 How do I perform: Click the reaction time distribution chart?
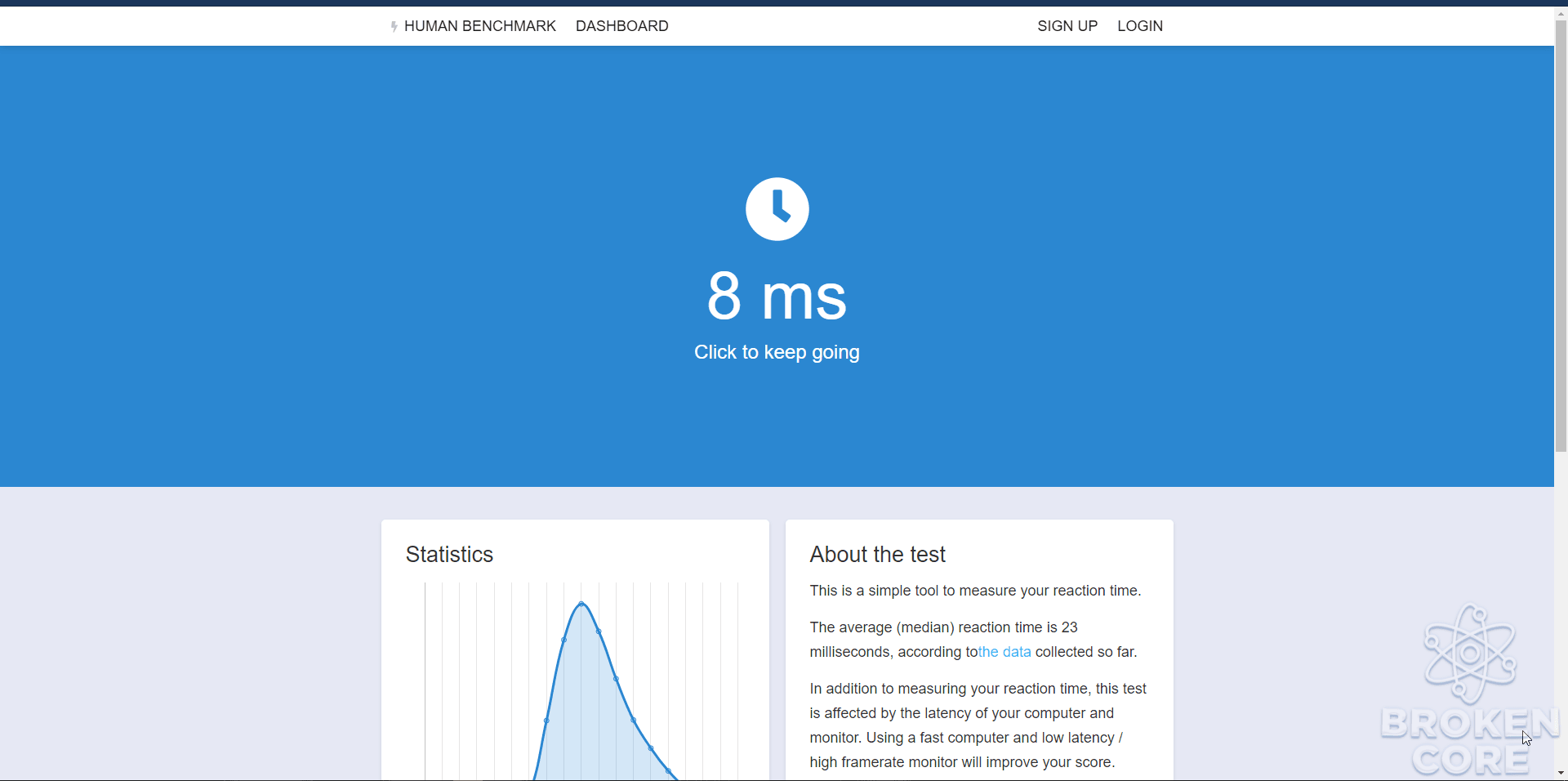[x=581, y=681]
